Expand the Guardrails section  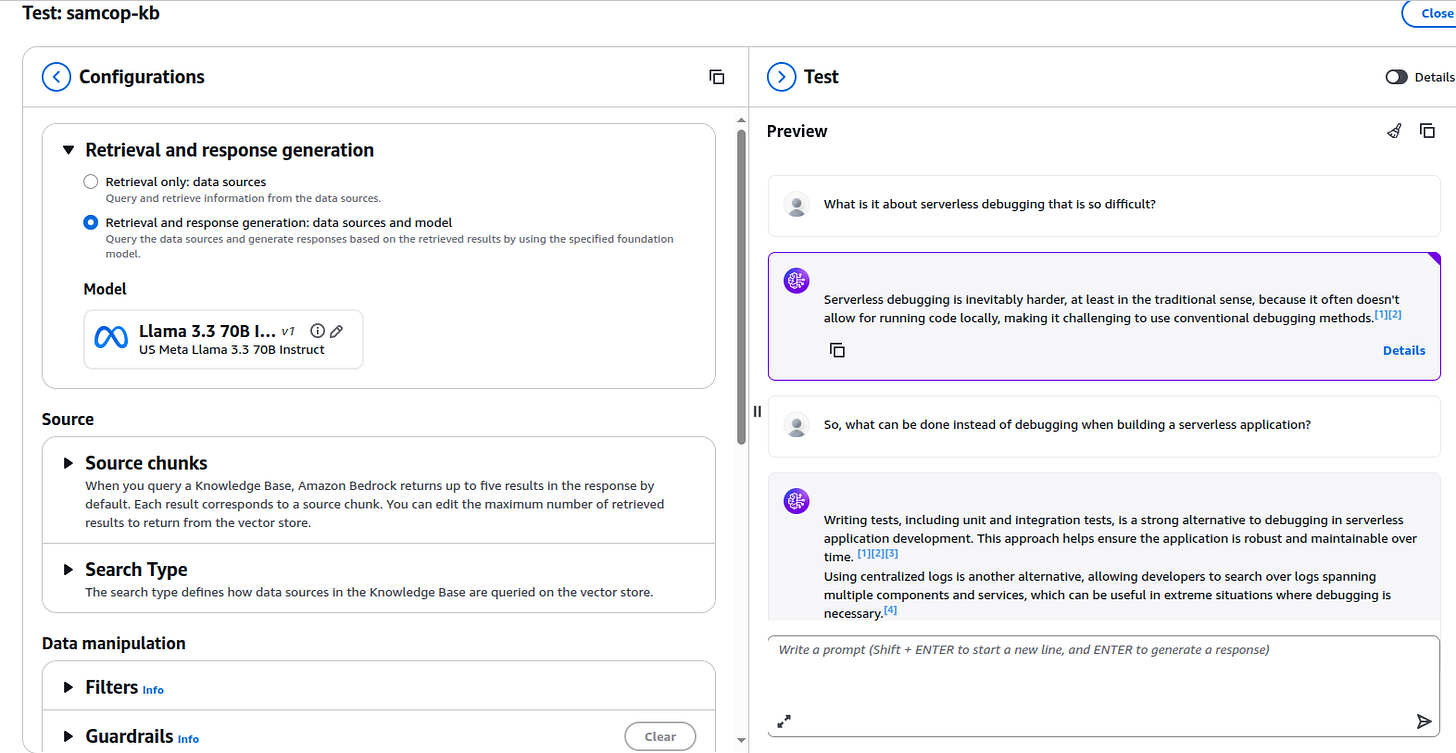click(x=69, y=736)
